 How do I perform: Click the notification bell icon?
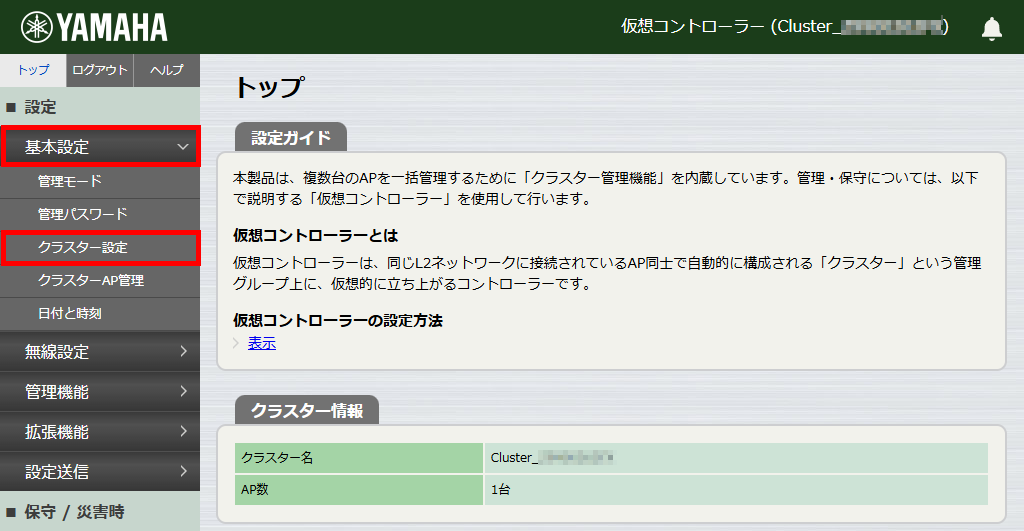tap(991, 28)
